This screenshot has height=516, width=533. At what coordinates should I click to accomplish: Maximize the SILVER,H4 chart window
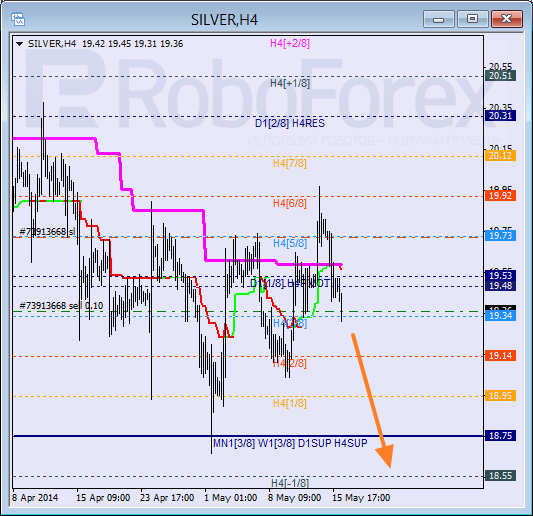click(x=472, y=19)
